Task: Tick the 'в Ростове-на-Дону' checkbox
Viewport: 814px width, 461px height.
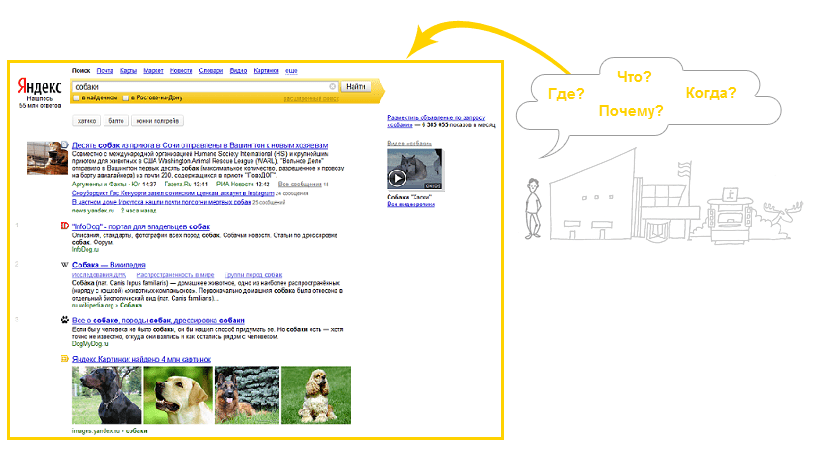Action: click(x=126, y=98)
